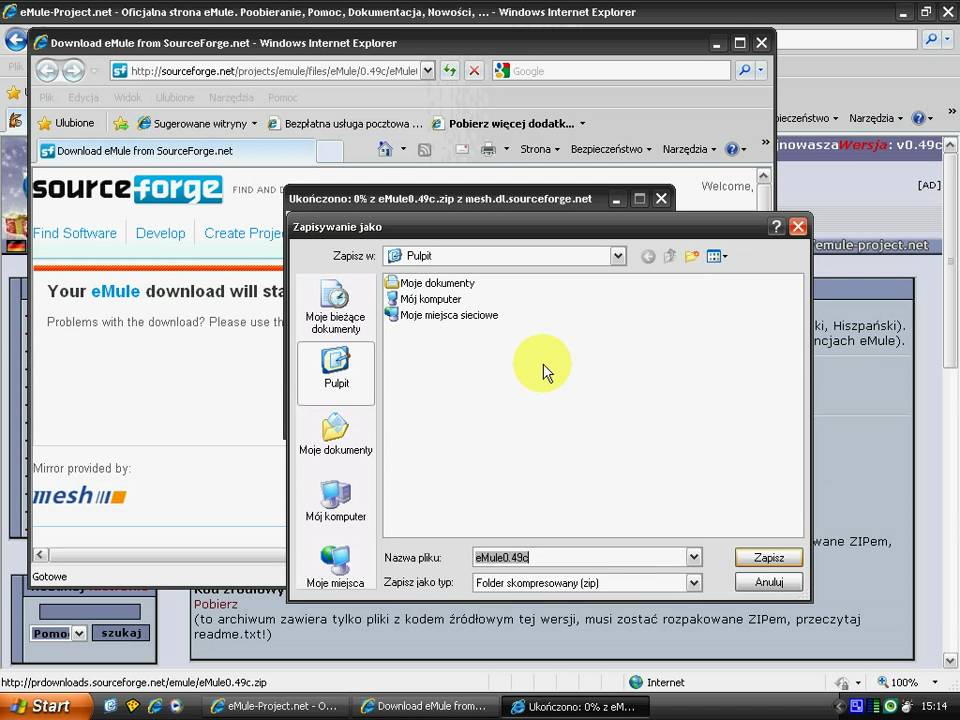The width and height of the screenshot is (960, 720).
Task: Click the home icon in SourceForge toolbar
Action: pos(384,149)
